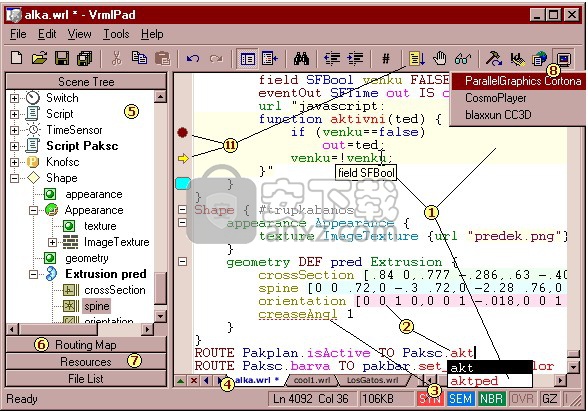Open the File menu
This screenshot has height=411, width=588.
click(x=18, y=34)
